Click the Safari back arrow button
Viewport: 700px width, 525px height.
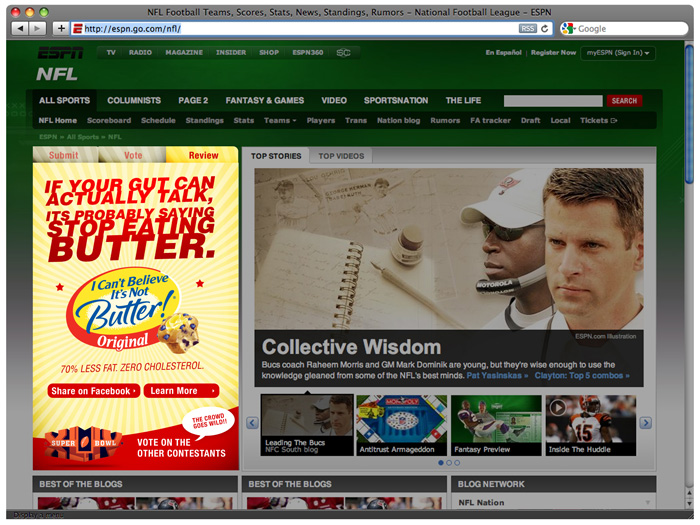click(20, 29)
